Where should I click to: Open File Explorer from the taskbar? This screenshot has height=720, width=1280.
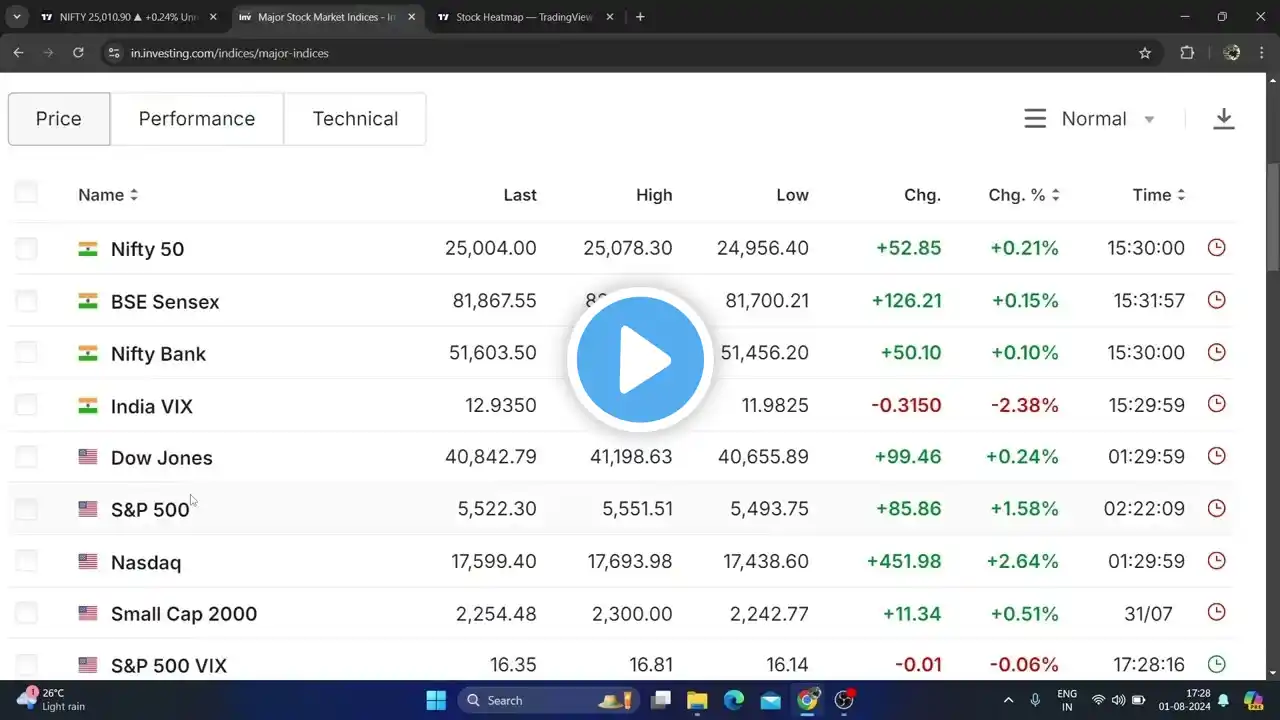[x=697, y=700]
